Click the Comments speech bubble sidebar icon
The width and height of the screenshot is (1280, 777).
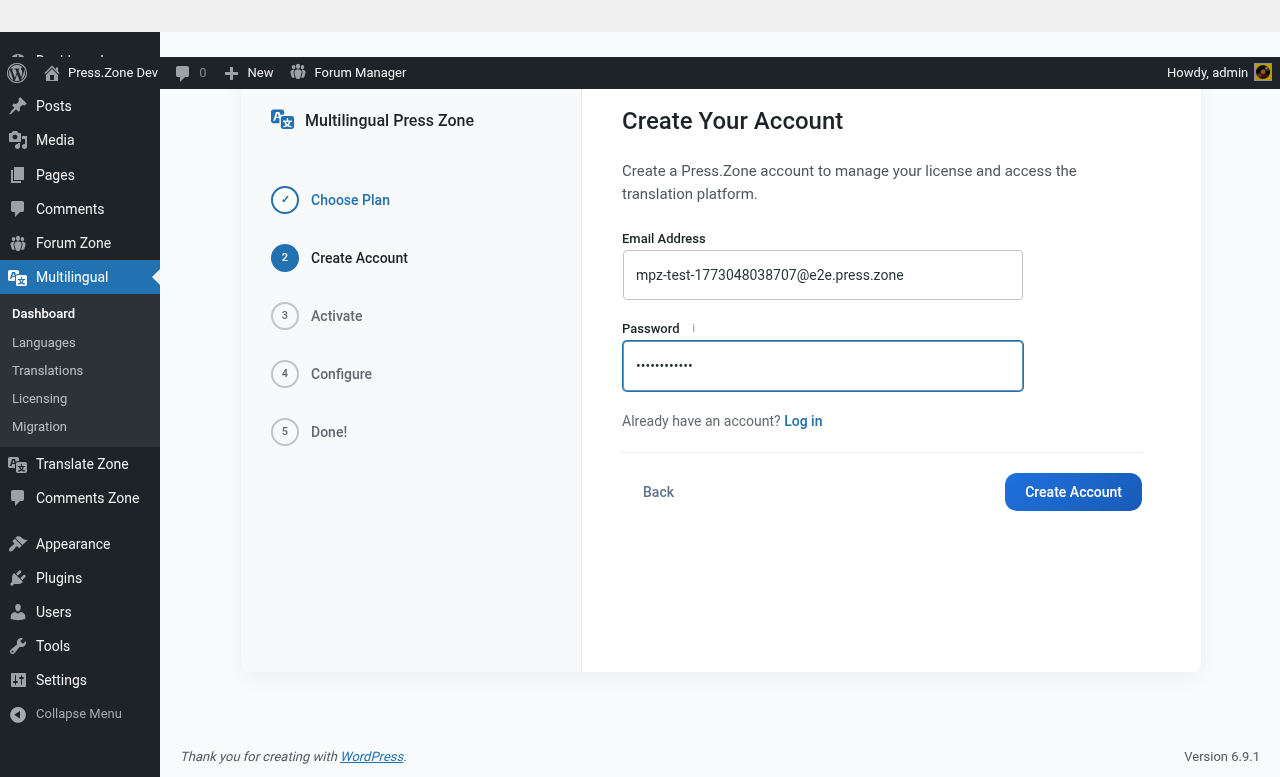pos(18,209)
